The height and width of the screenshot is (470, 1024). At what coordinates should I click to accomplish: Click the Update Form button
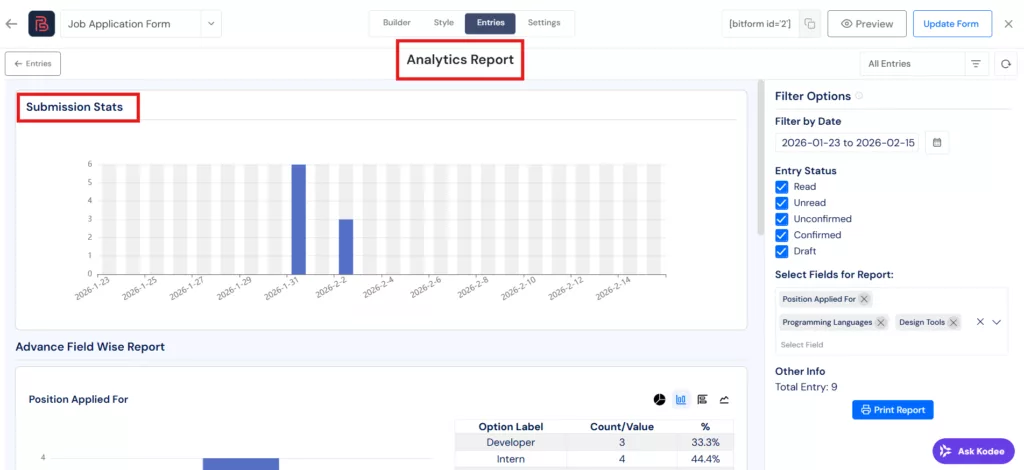[x=950, y=24]
